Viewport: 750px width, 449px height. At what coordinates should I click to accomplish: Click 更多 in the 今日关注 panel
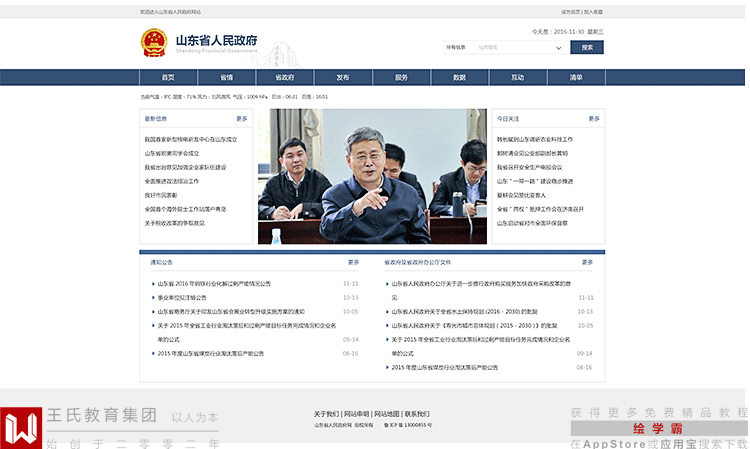click(x=594, y=119)
